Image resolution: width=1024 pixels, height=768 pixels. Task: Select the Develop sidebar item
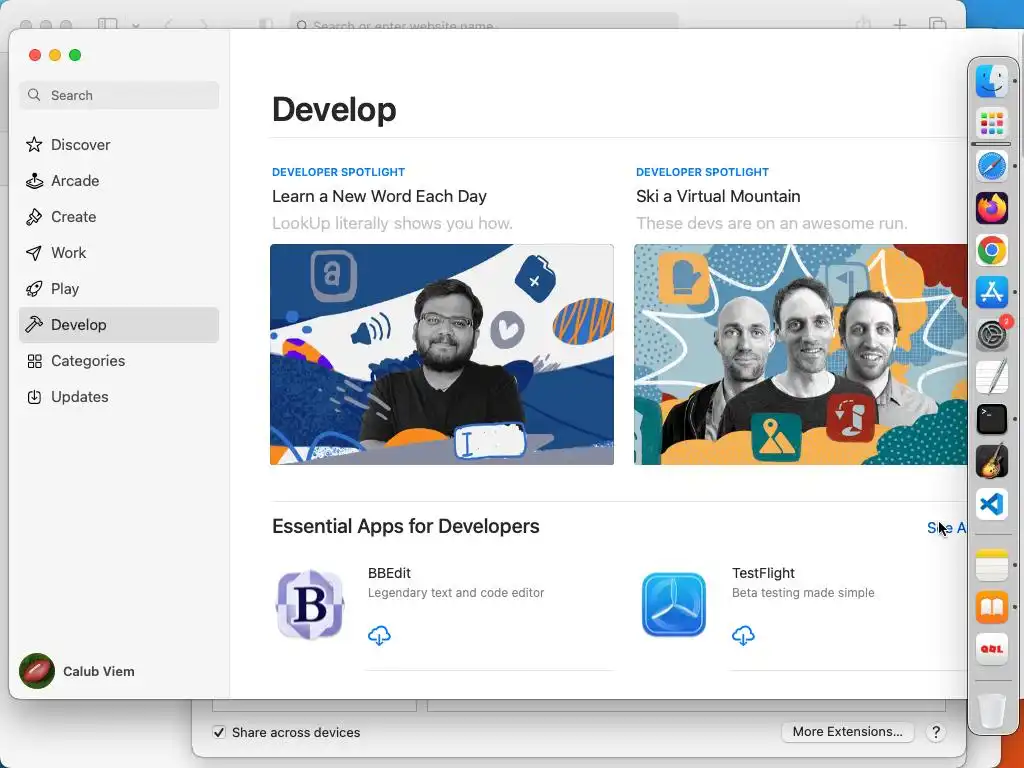click(x=119, y=325)
